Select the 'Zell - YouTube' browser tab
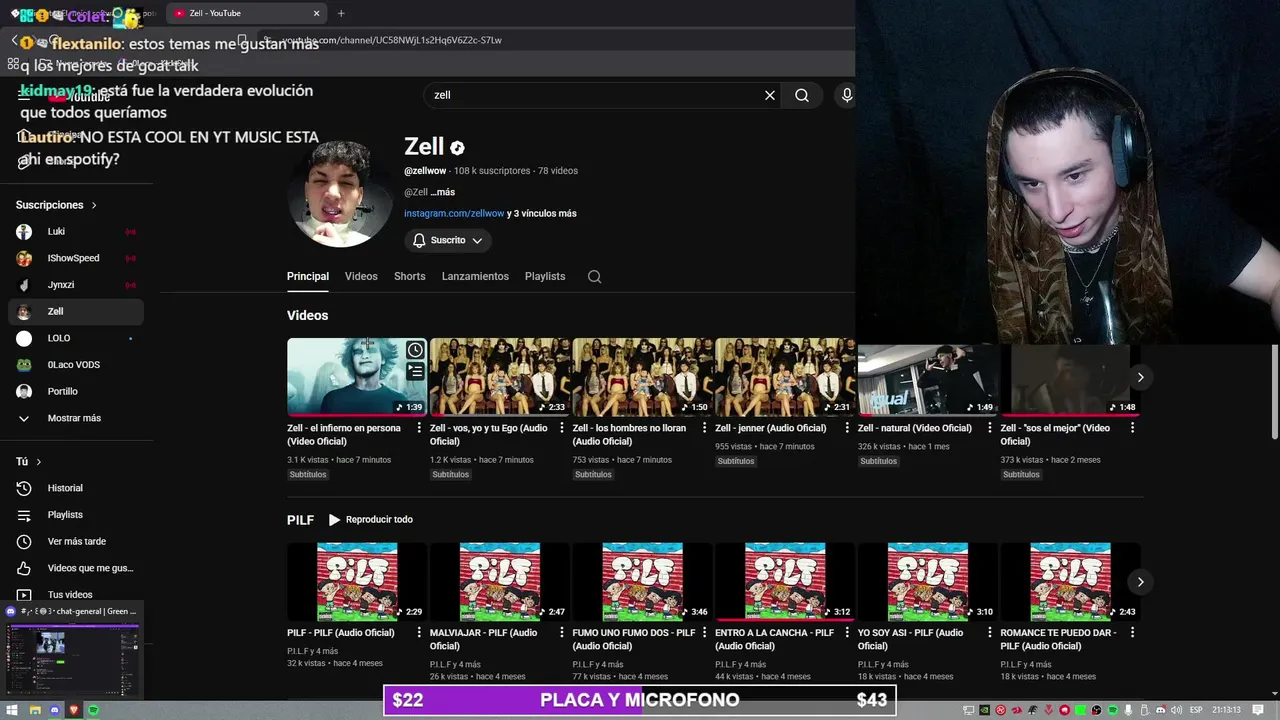 tap(245, 13)
